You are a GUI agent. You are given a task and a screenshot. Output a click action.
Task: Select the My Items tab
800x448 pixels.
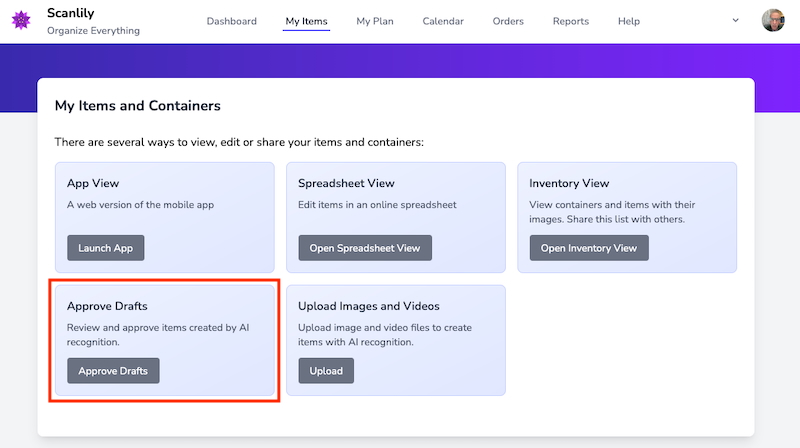(x=306, y=21)
